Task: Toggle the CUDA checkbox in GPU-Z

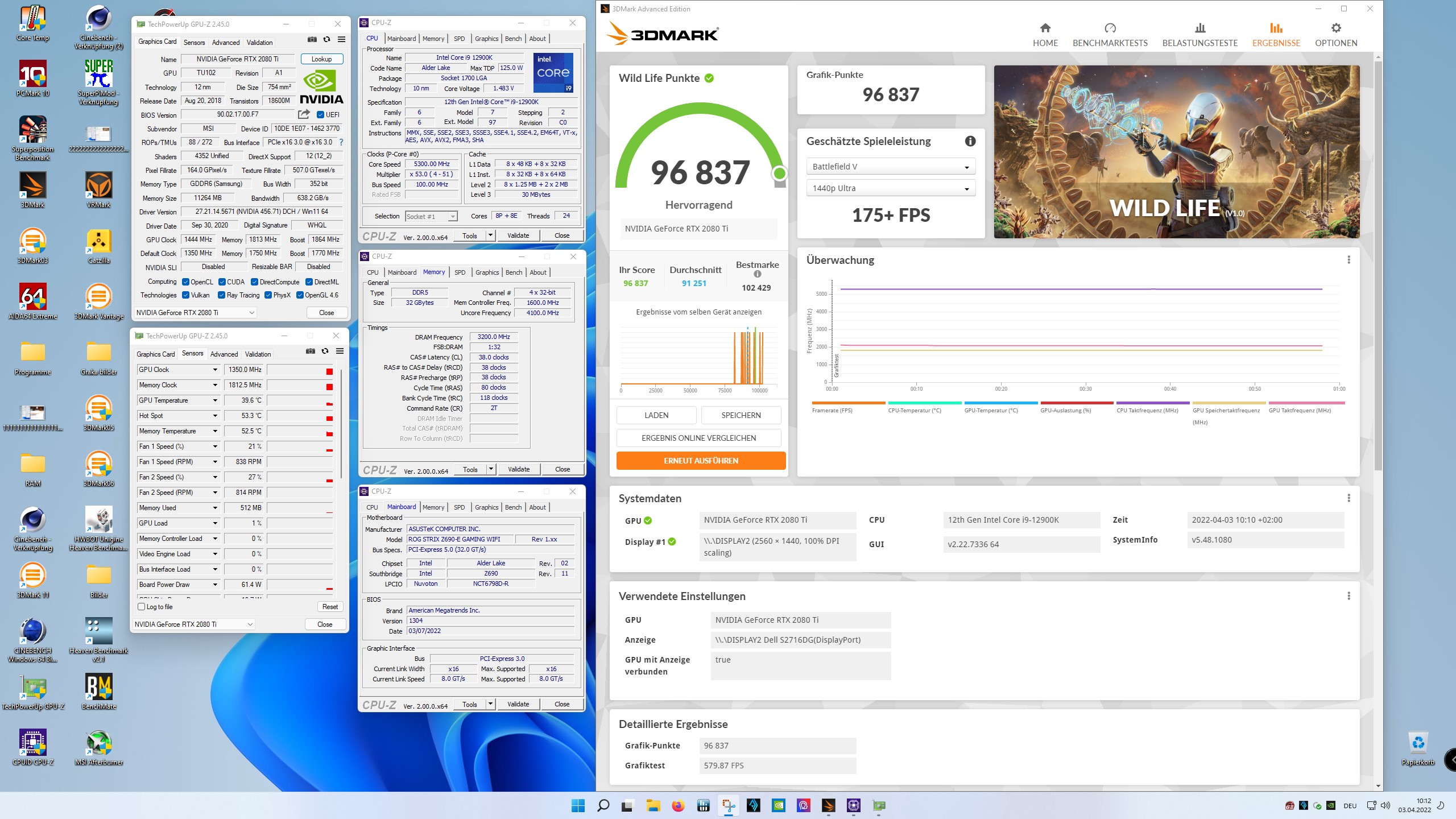Action: (x=222, y=282)
